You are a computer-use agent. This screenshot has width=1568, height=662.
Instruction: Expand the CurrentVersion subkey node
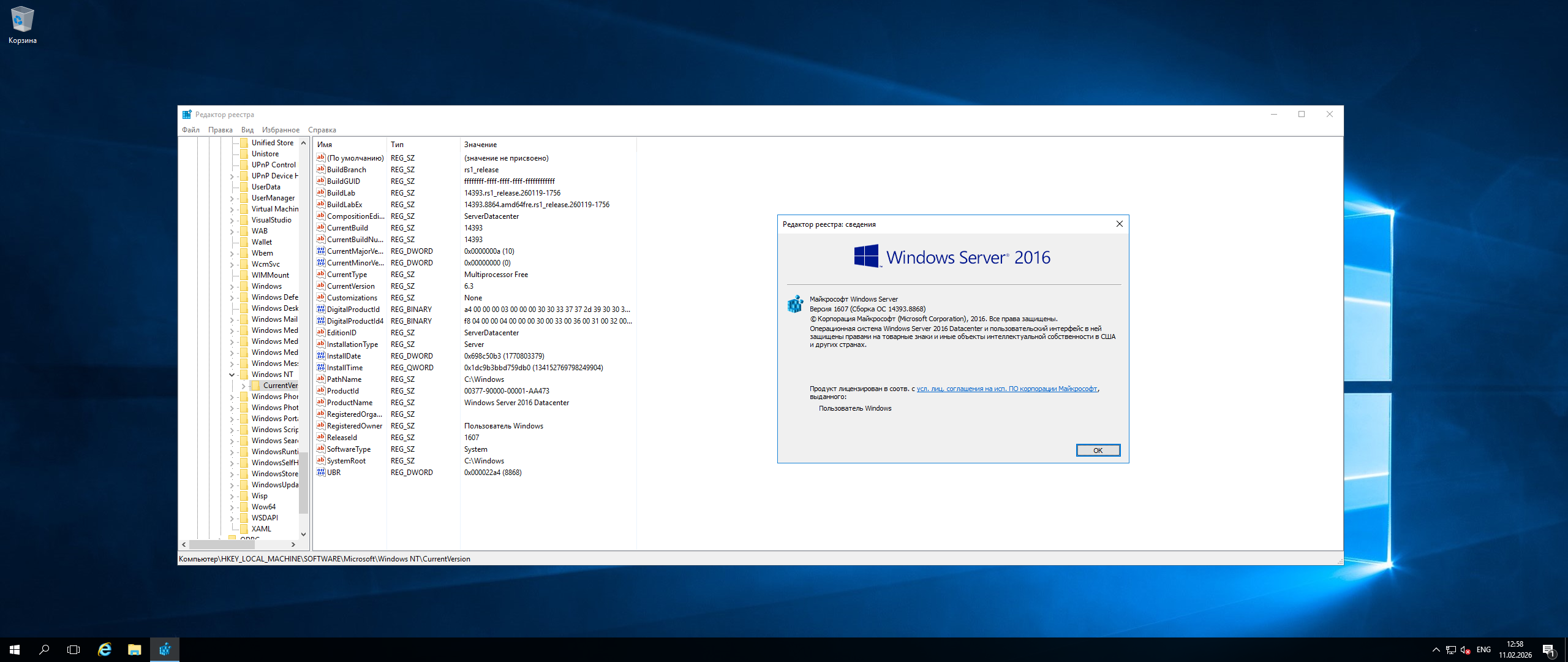click(x=243, y=386)
